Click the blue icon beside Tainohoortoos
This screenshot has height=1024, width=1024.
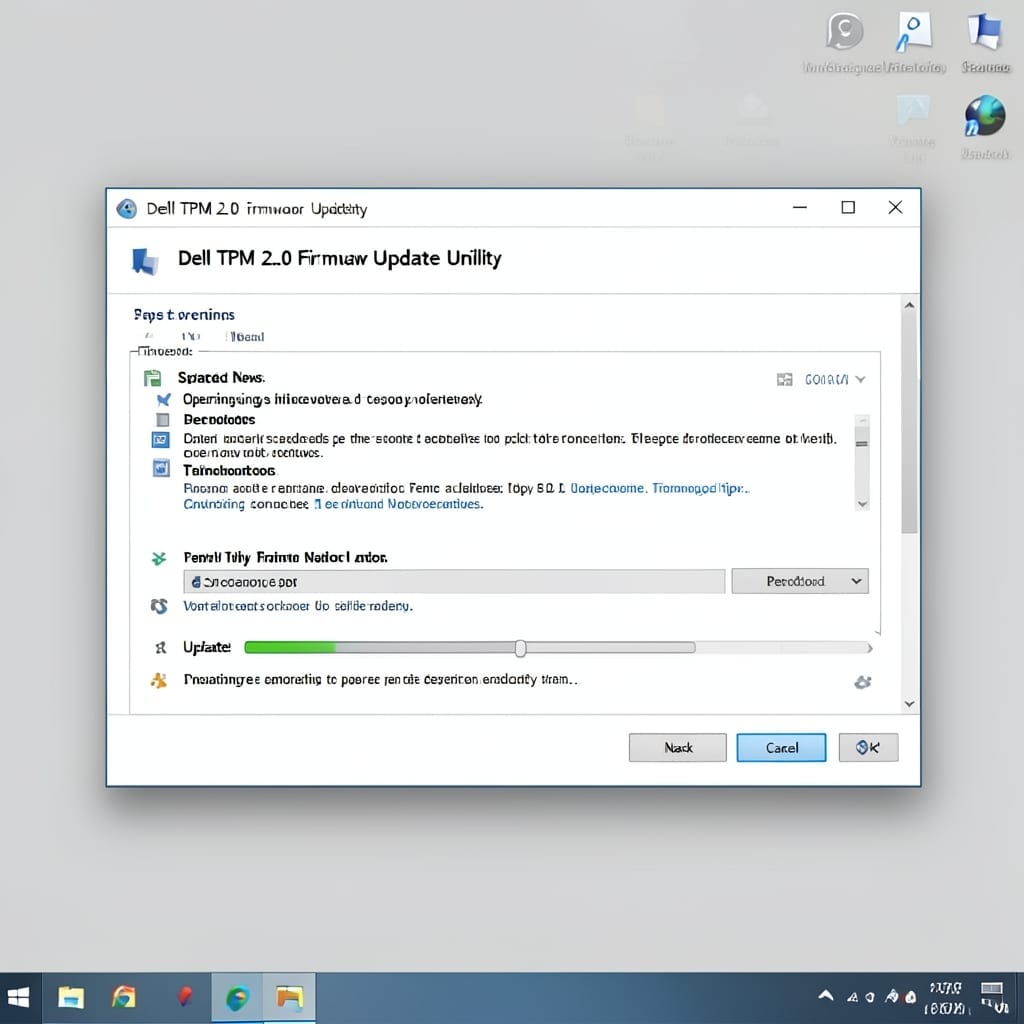click(x=161, y=468)
